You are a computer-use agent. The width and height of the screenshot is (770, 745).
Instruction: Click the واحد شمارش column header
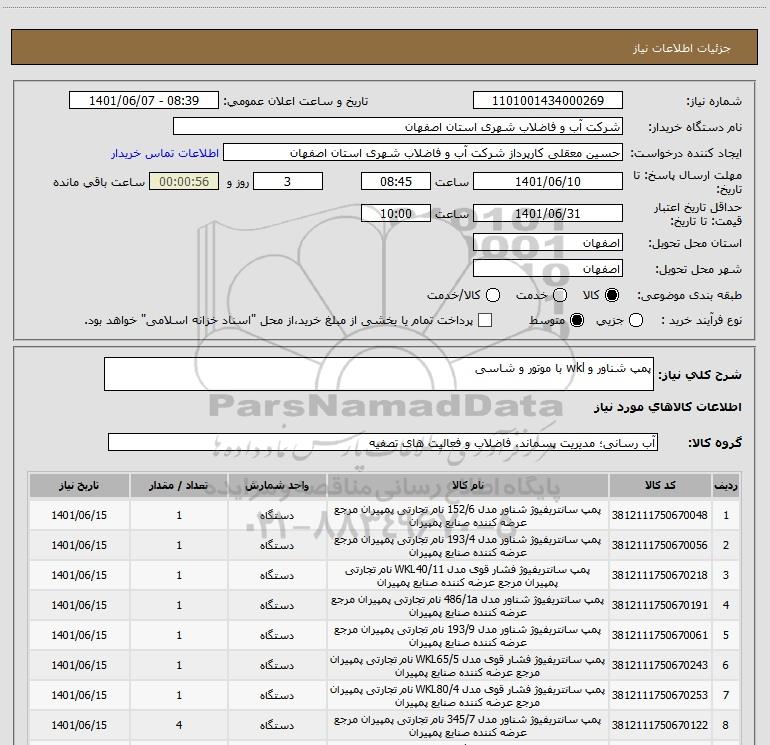pyautogui.click(x=277, y=486)
